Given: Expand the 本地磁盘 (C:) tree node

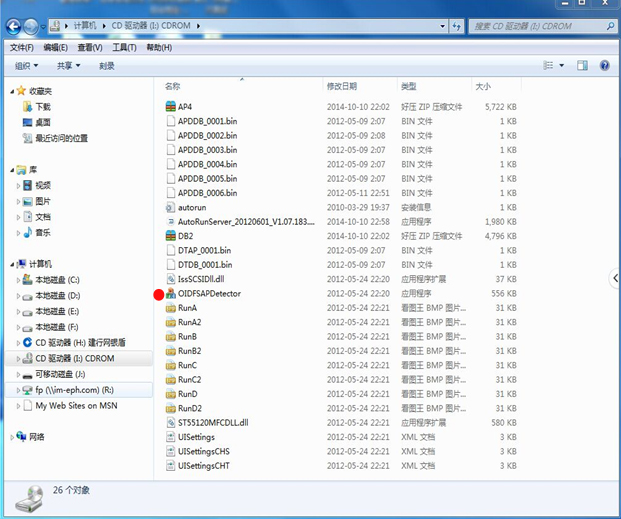Looking at the screenshot, I should 18,281.
